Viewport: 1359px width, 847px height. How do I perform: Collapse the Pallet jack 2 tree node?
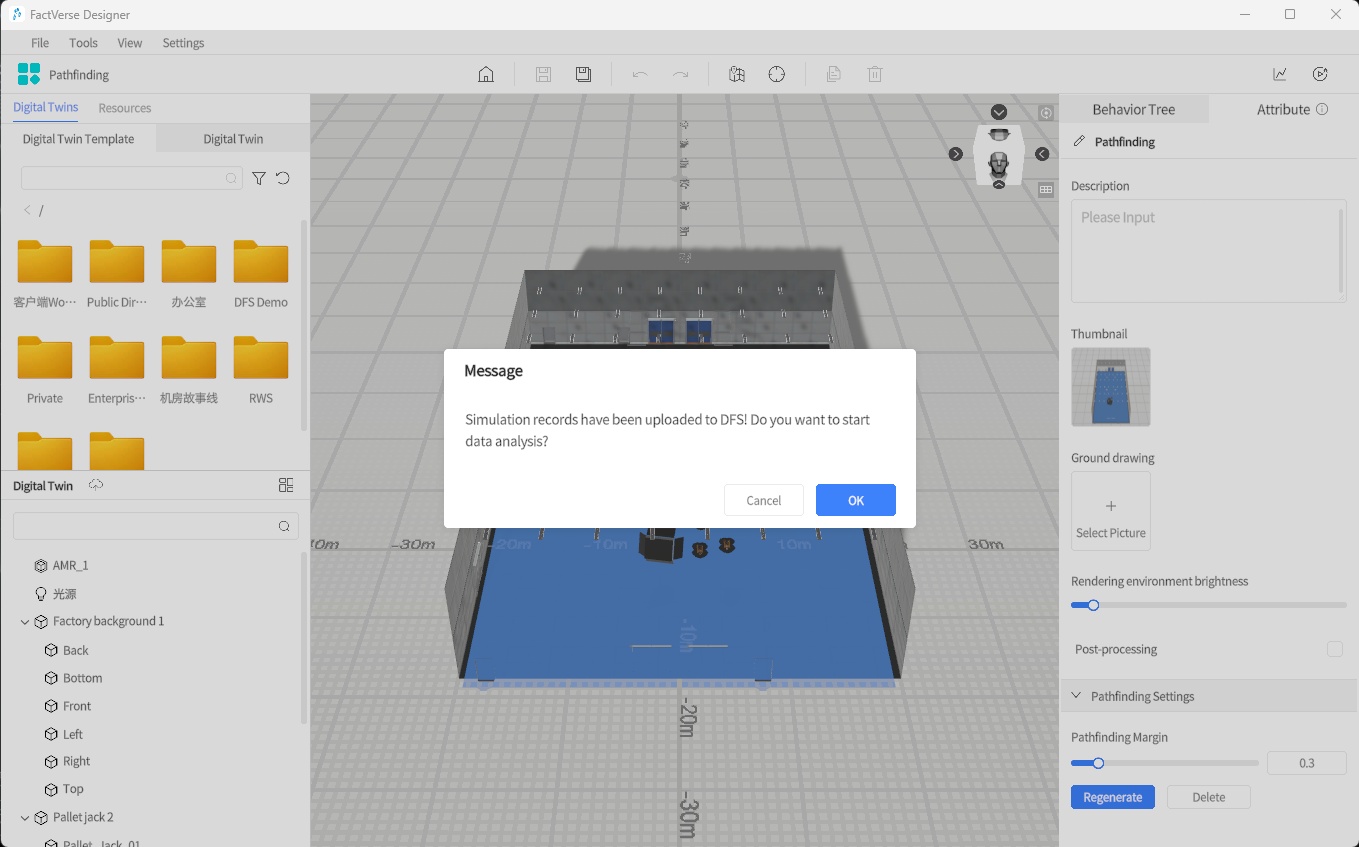25,818
